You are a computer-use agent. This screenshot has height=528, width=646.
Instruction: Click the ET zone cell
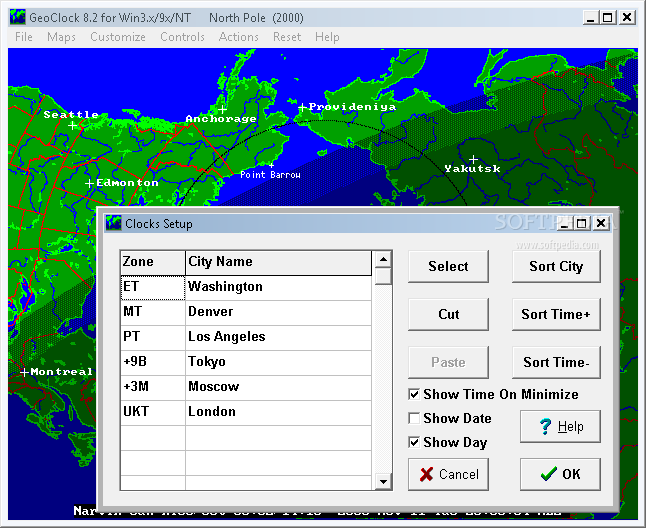[153, 287]
